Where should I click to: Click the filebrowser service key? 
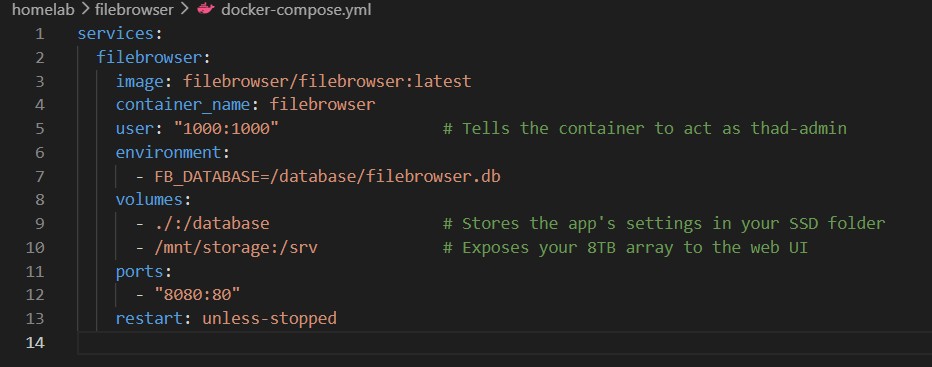tap(150, 57)
